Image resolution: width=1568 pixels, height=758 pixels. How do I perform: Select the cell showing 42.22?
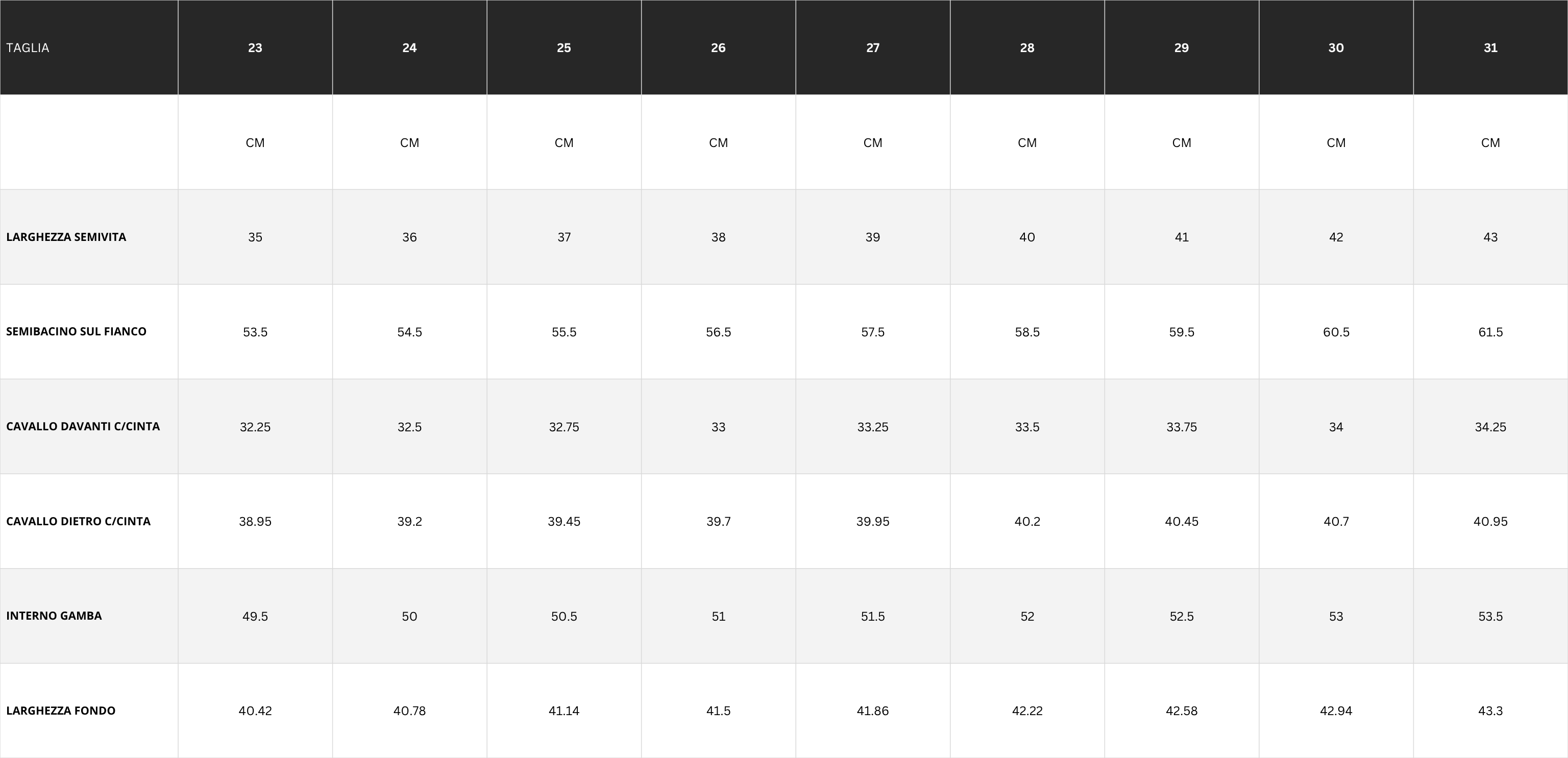(1027, 711)
